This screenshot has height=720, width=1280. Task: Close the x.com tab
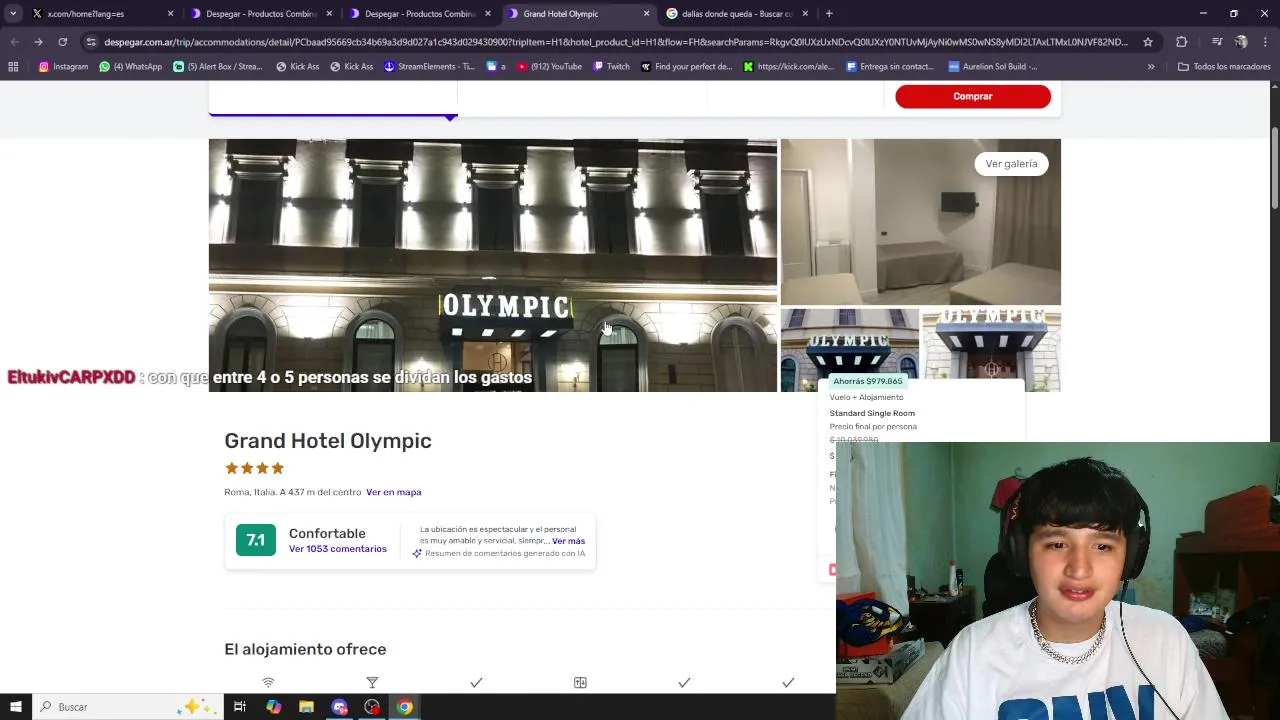click(170, 14)
